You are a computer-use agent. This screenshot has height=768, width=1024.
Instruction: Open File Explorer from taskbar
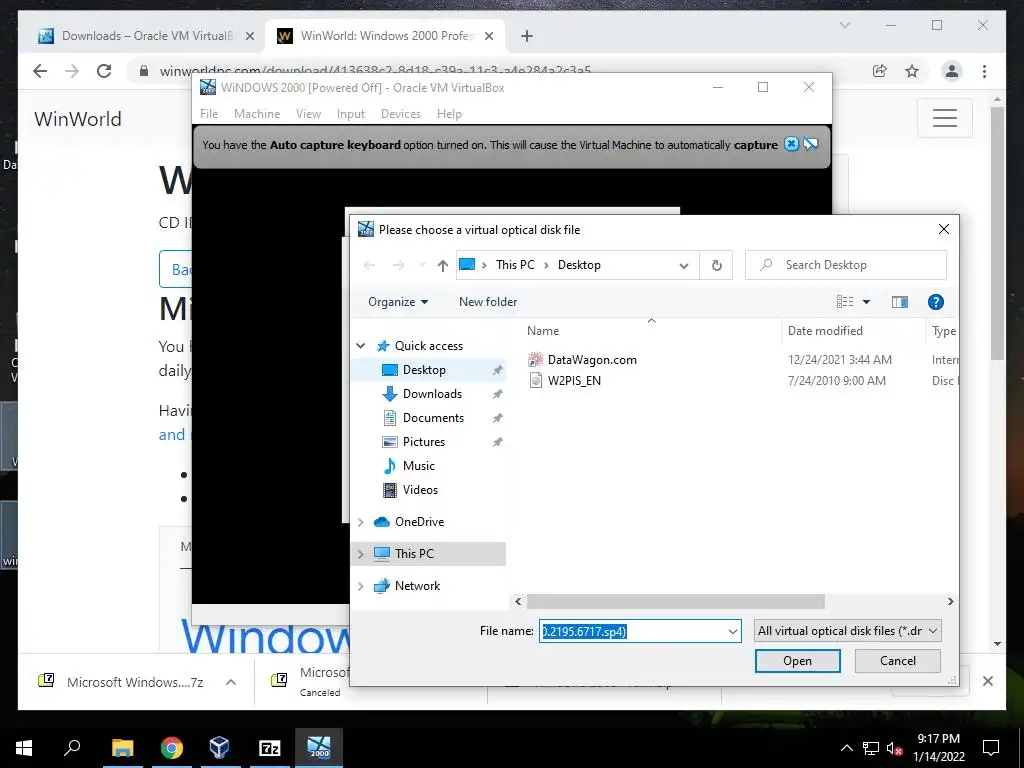point(122,748)
